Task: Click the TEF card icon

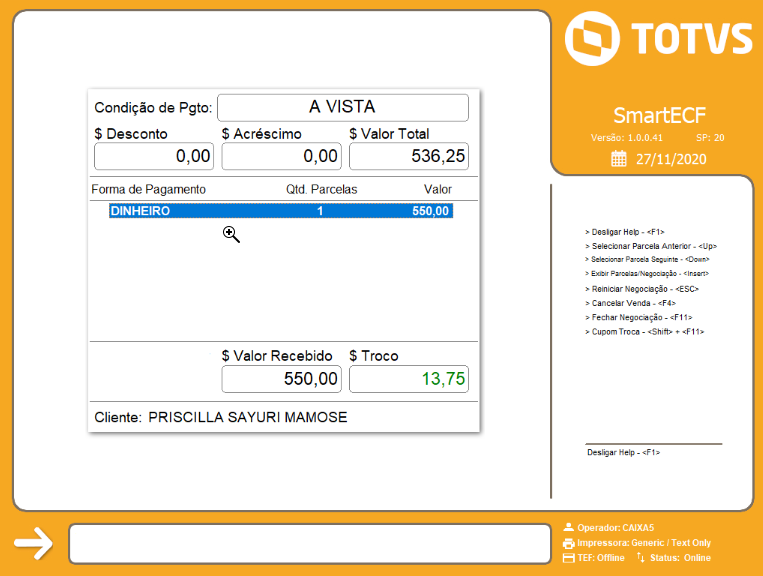Action: (568, 558)
